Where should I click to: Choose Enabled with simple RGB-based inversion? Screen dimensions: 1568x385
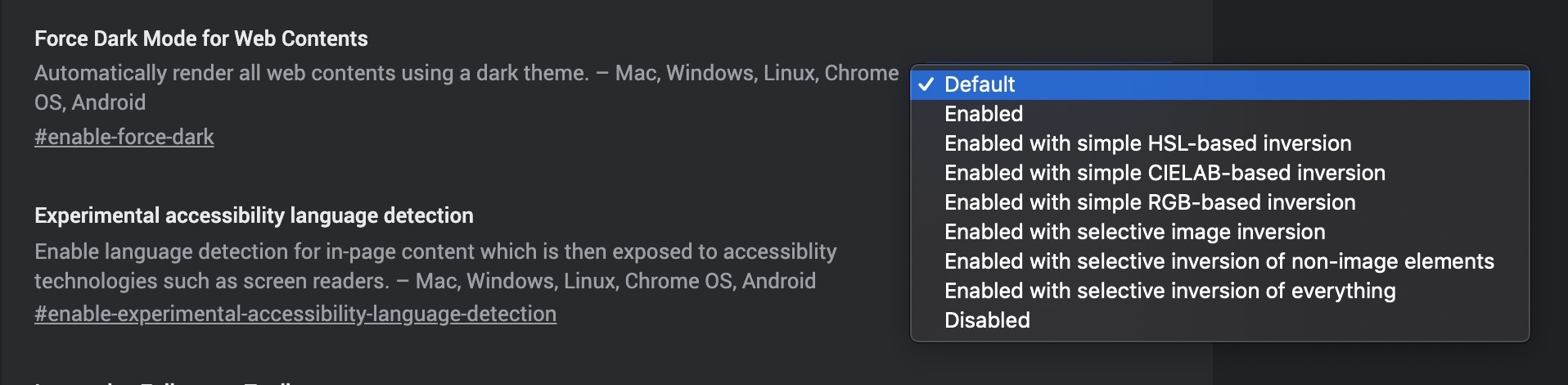[x=1150, y=202]
